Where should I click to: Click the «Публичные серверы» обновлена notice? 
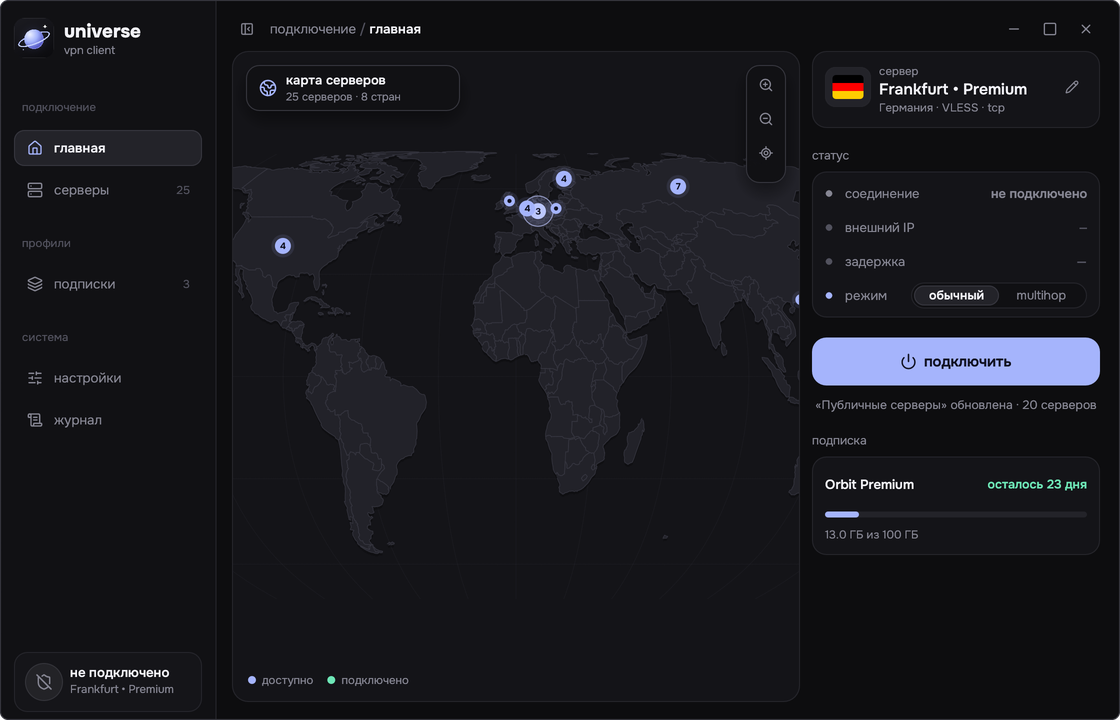pyautogui.click(x=956, y=405)
